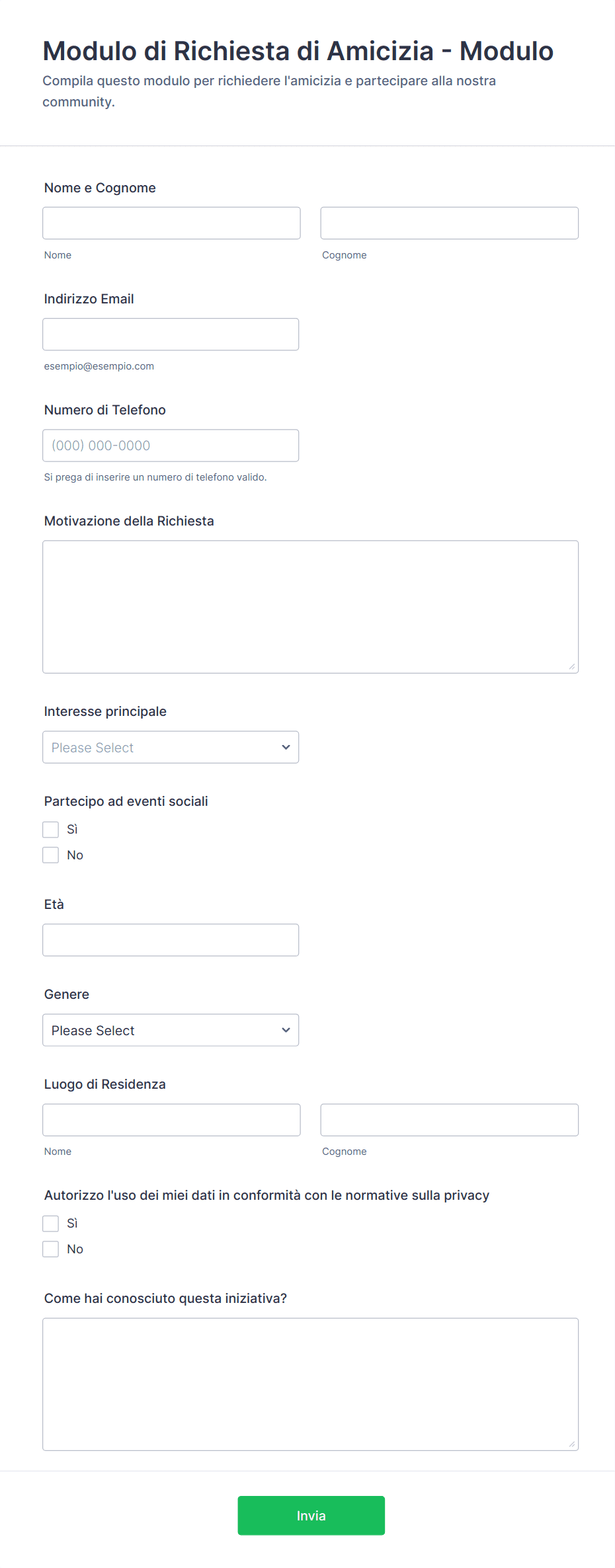The height and width of the screenshot is (1568, 615).
Task: Open the Interesse principale dropdown
Action: [x=171, y=747]
